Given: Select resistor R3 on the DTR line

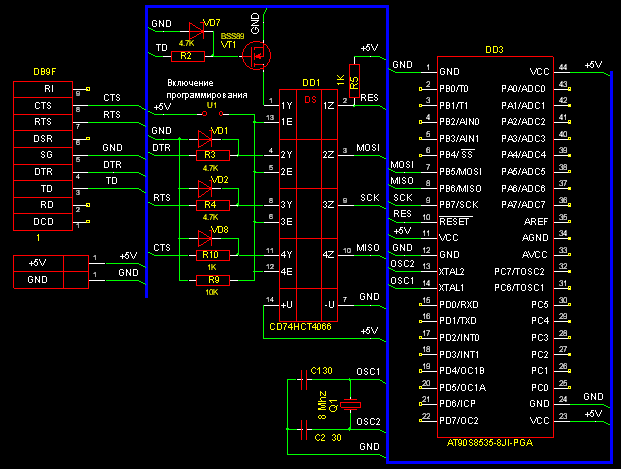Looking at the screenshot, I should point(209,155).
